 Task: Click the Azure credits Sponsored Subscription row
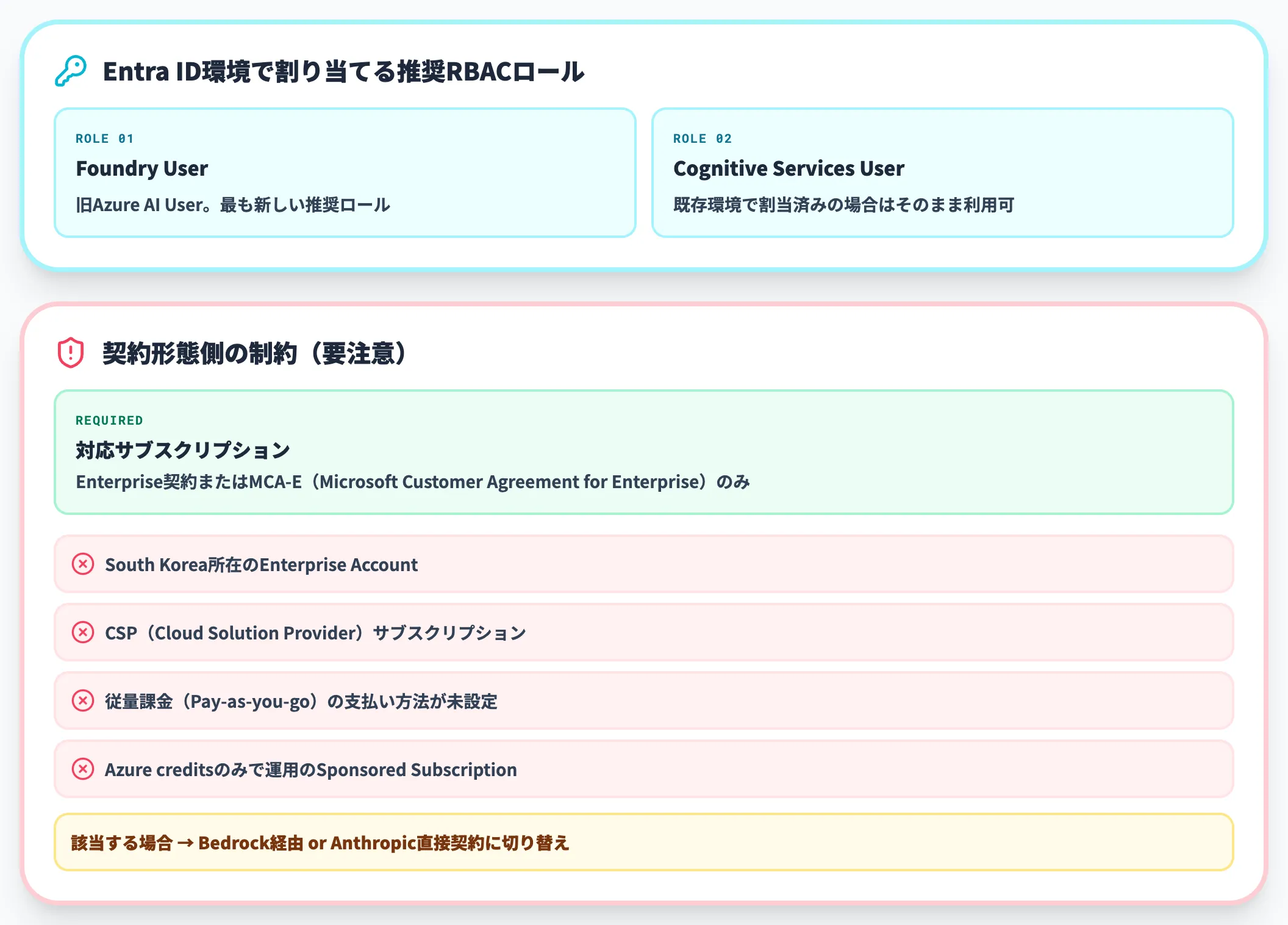(x=644, y=769)
